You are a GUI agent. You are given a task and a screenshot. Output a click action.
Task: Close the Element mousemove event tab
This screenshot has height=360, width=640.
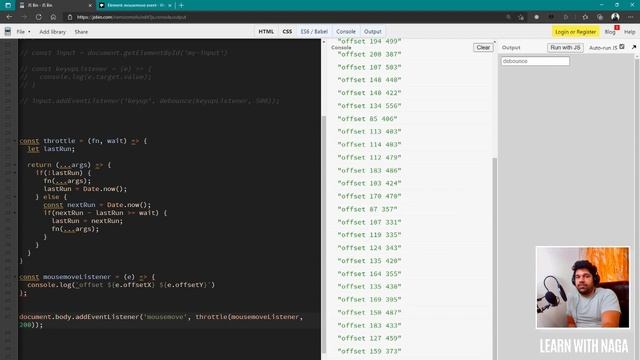tap(170, 5)
